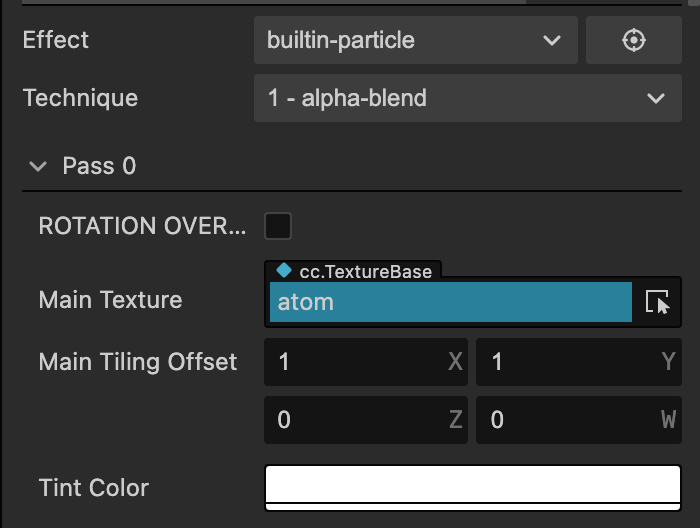Viewport: 700px width, 528px height.
Task: Collapse the Pass 0 section chevron
Action: pos(38,167)
